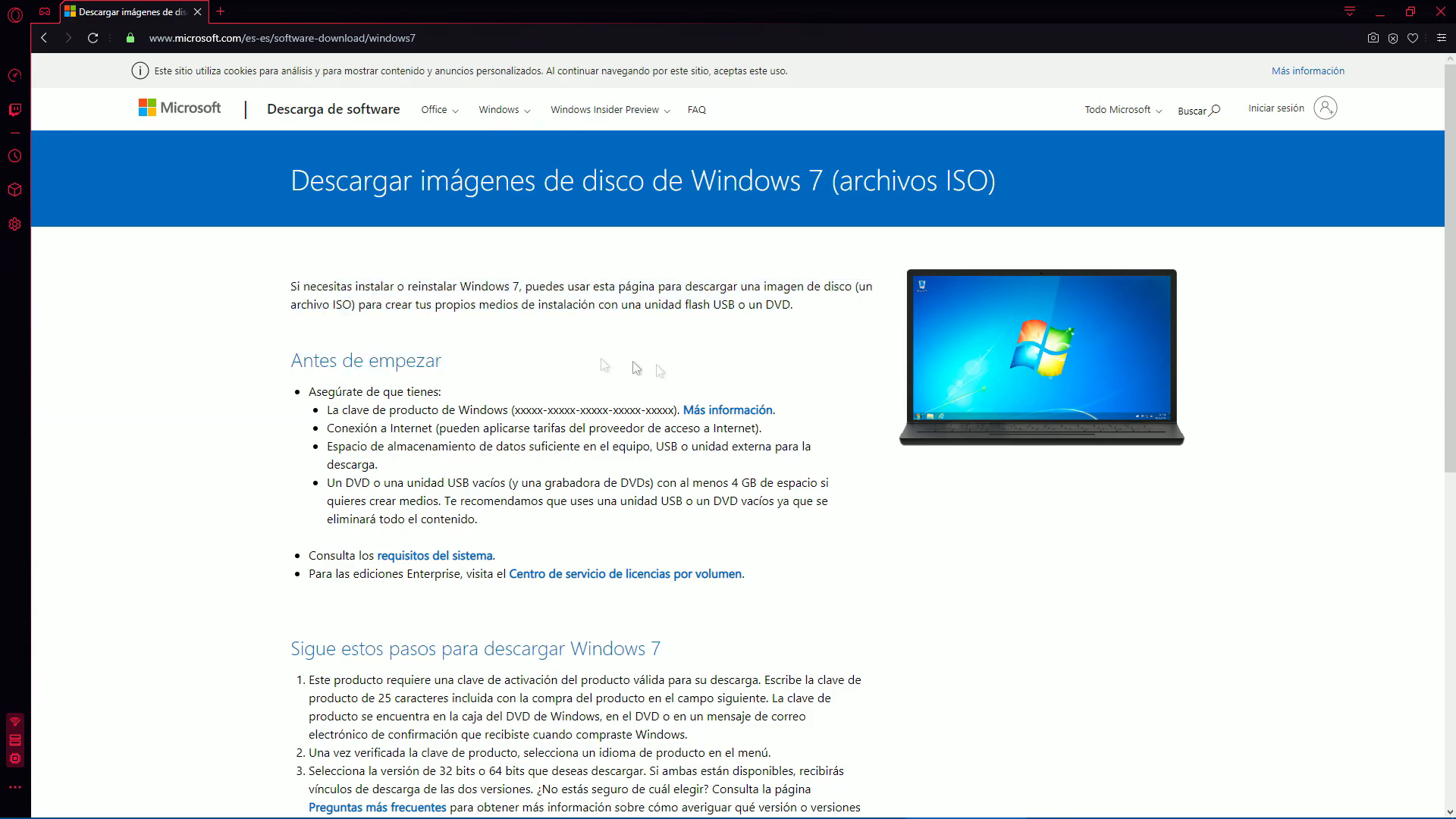The image size is (1456, 819).
Task: Open the ad blocker shield icon
Action: 1393,38
